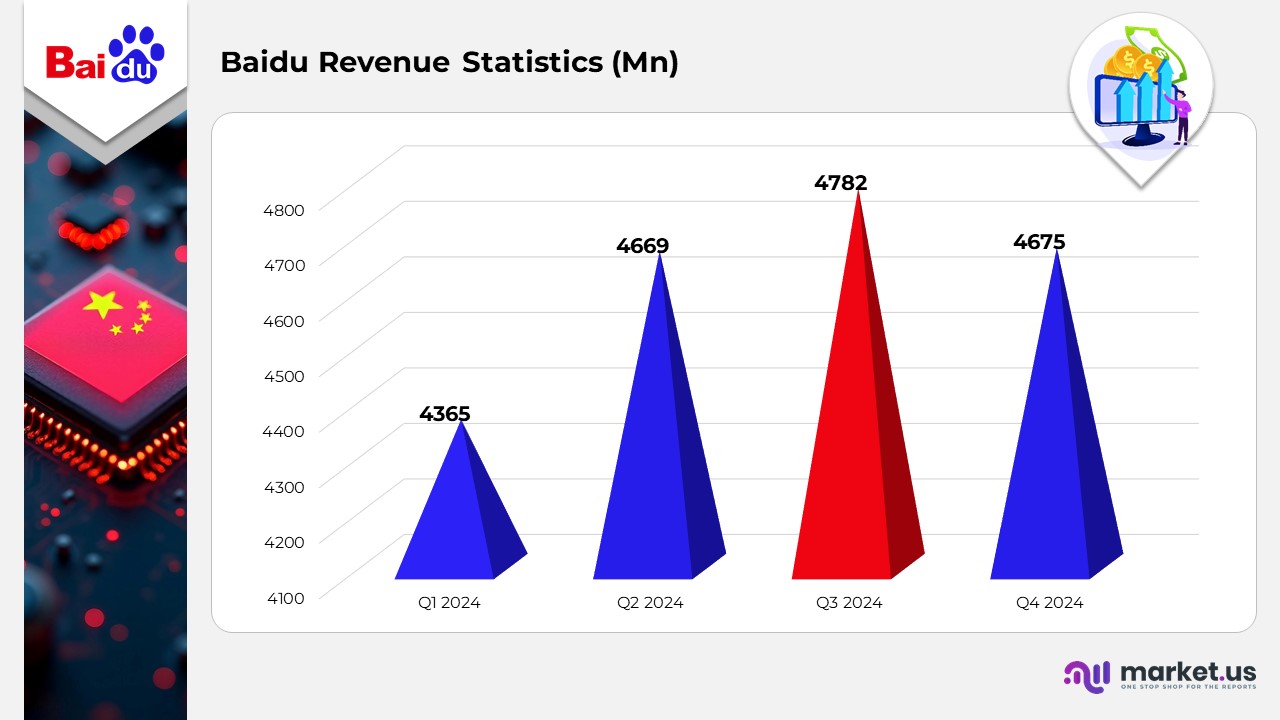Click the 4675 data label
1280x720 pixels.
1039,242
